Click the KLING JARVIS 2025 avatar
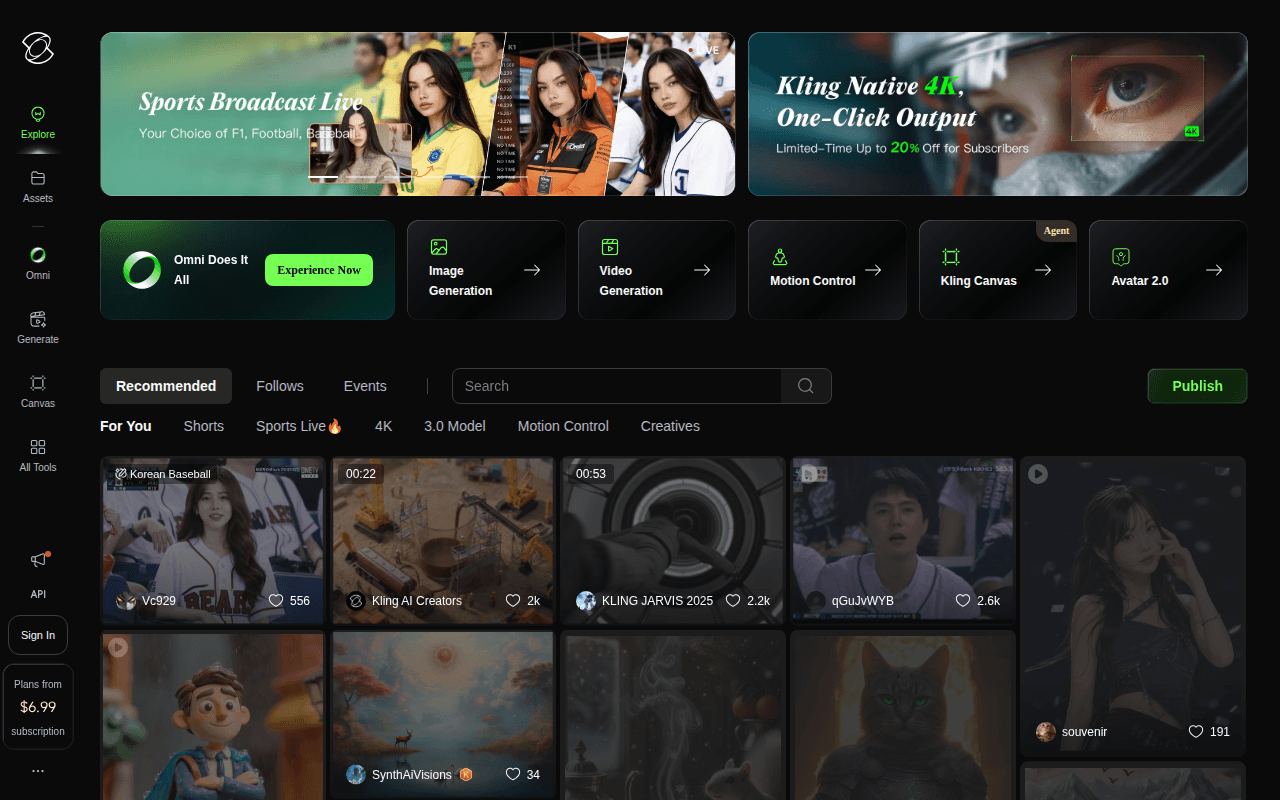Image resolution: width=1280 pixels, height=800 pixels. click(586, 601)
